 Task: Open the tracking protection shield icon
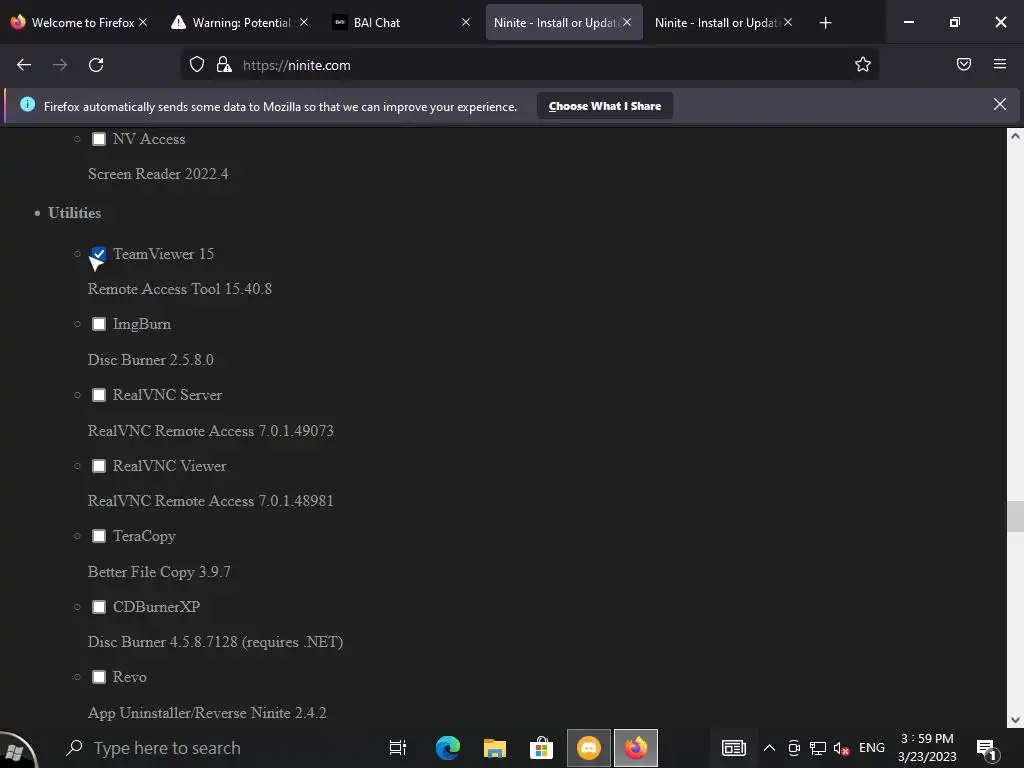pos(197,65)
